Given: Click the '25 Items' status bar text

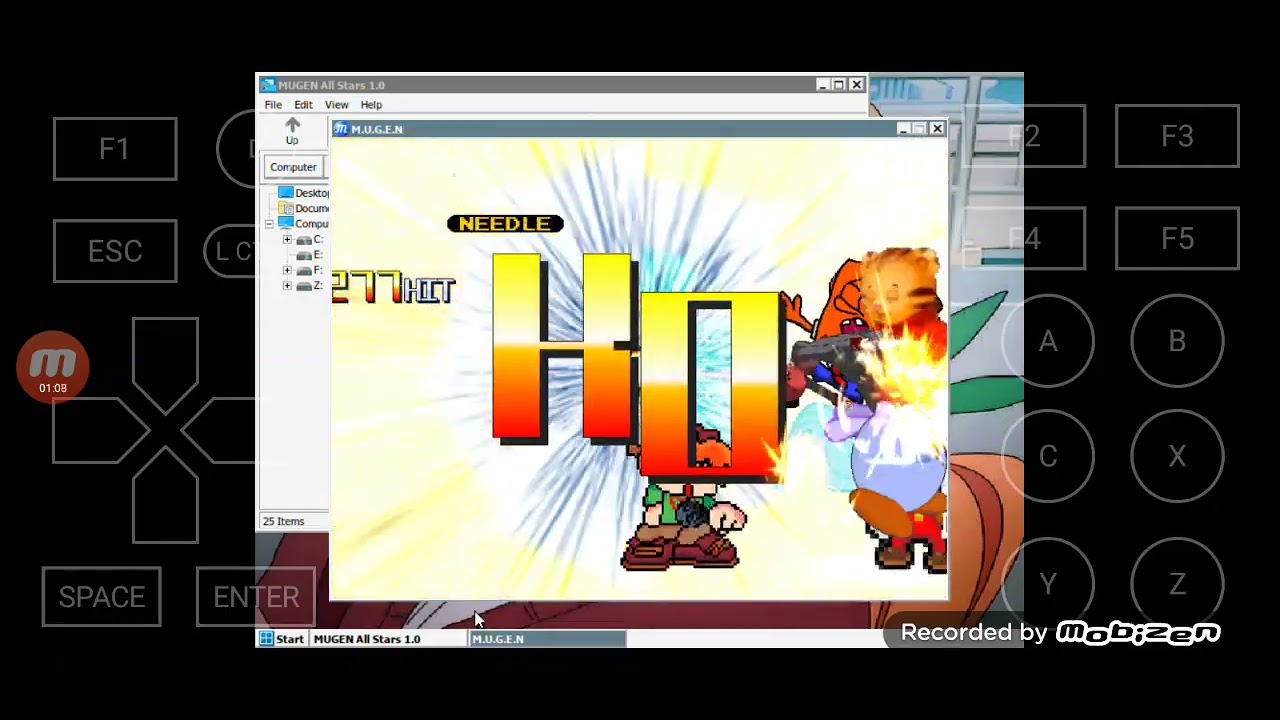Looking at the screenshot, I should click(283, 521).
